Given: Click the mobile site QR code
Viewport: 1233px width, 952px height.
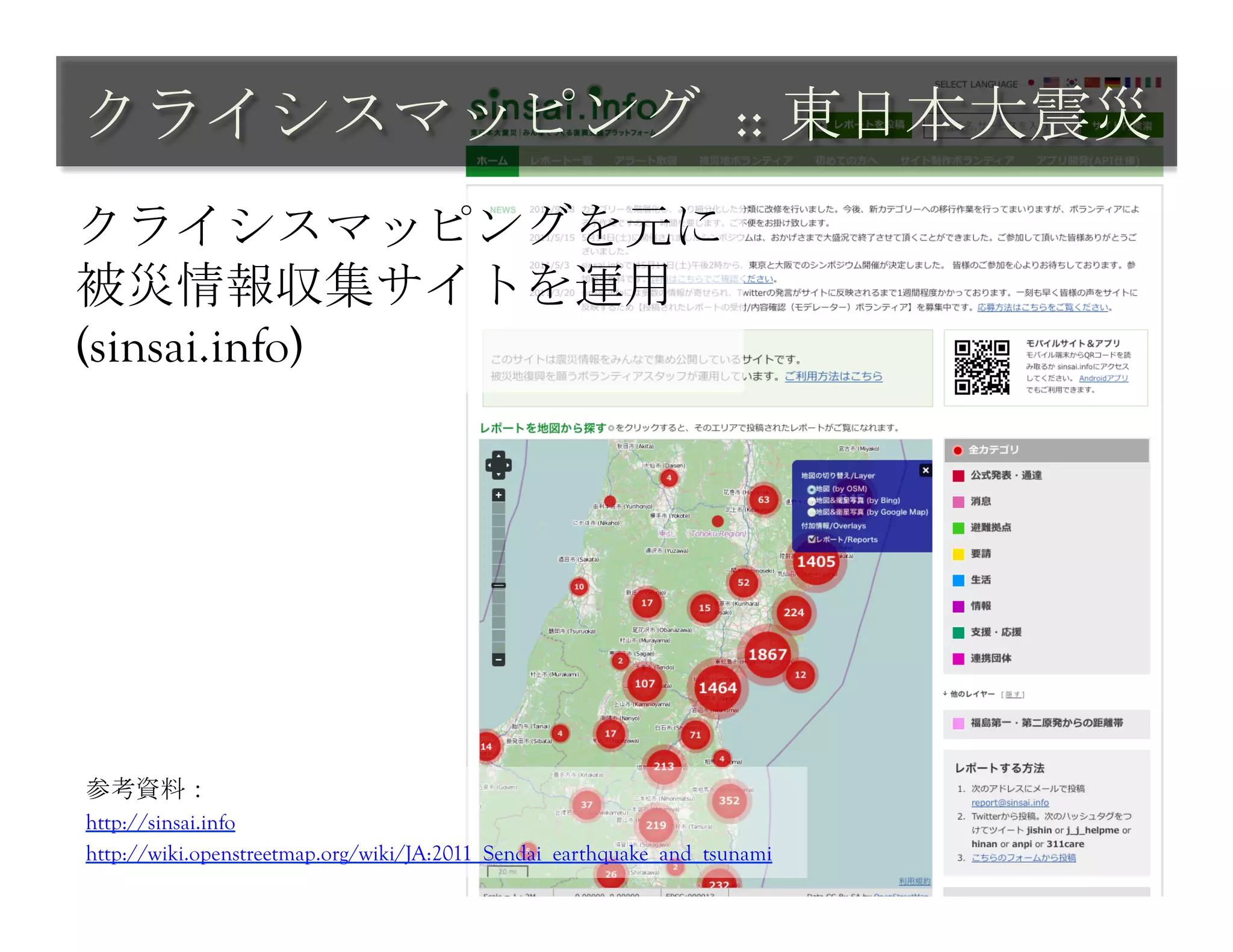Looking at the screenshot, I should coord(982,367).
